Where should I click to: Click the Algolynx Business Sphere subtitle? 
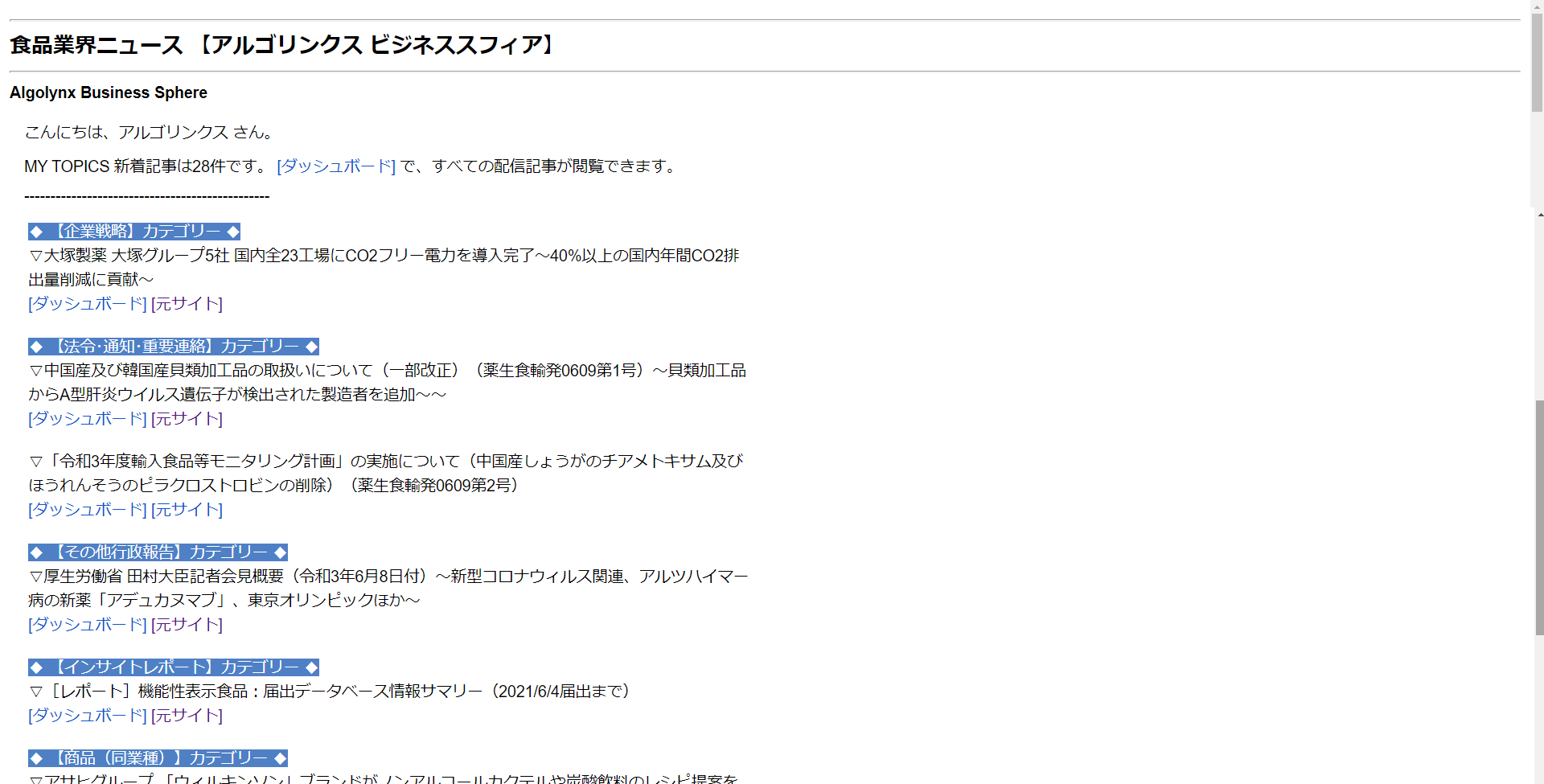(x=109, y=92)
